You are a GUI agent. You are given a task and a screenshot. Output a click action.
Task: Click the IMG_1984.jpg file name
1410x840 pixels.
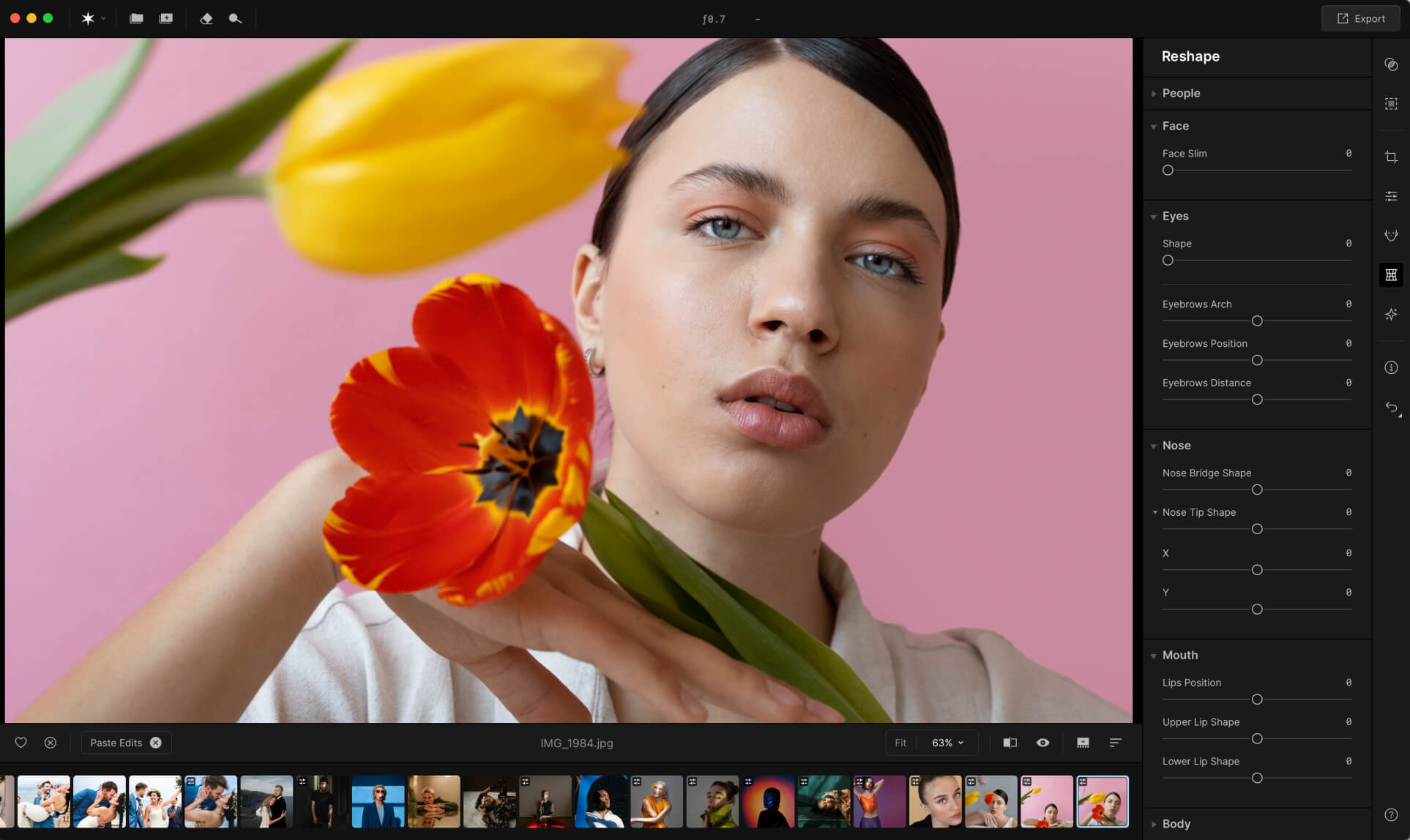tap(577, 743)
